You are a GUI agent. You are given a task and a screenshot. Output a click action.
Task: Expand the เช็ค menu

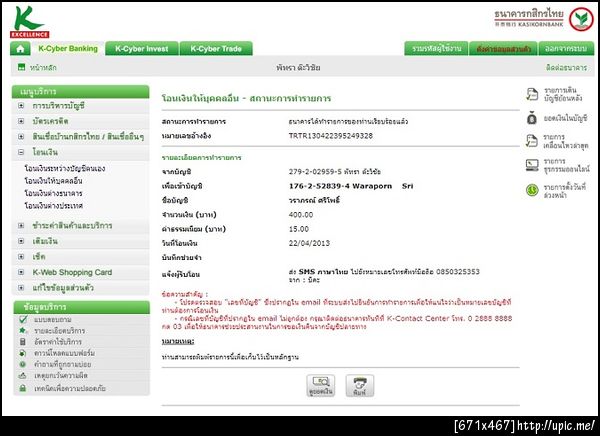pos(21,256)
